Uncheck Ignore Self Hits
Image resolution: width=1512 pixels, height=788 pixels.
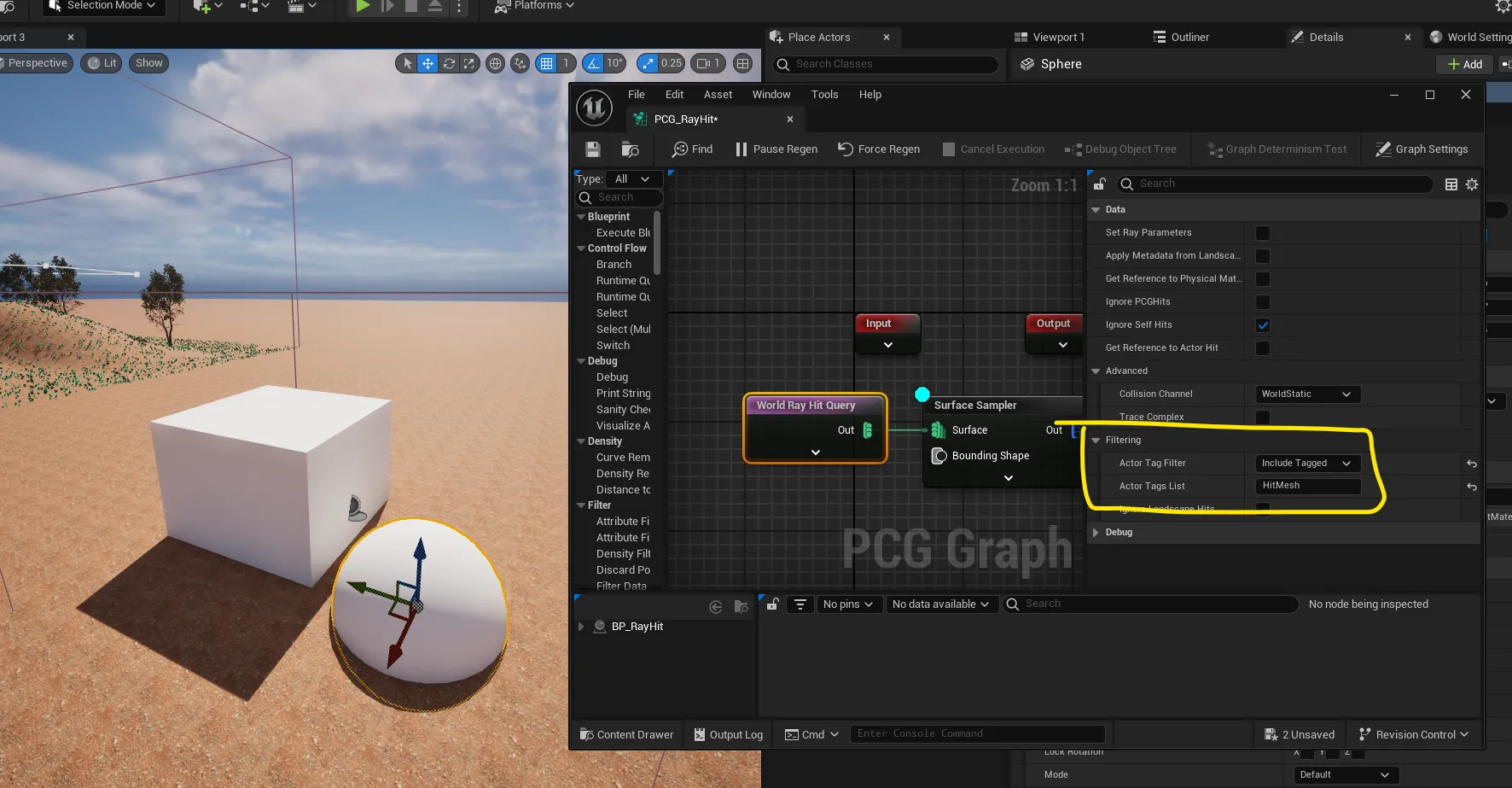coord(1263,325)
